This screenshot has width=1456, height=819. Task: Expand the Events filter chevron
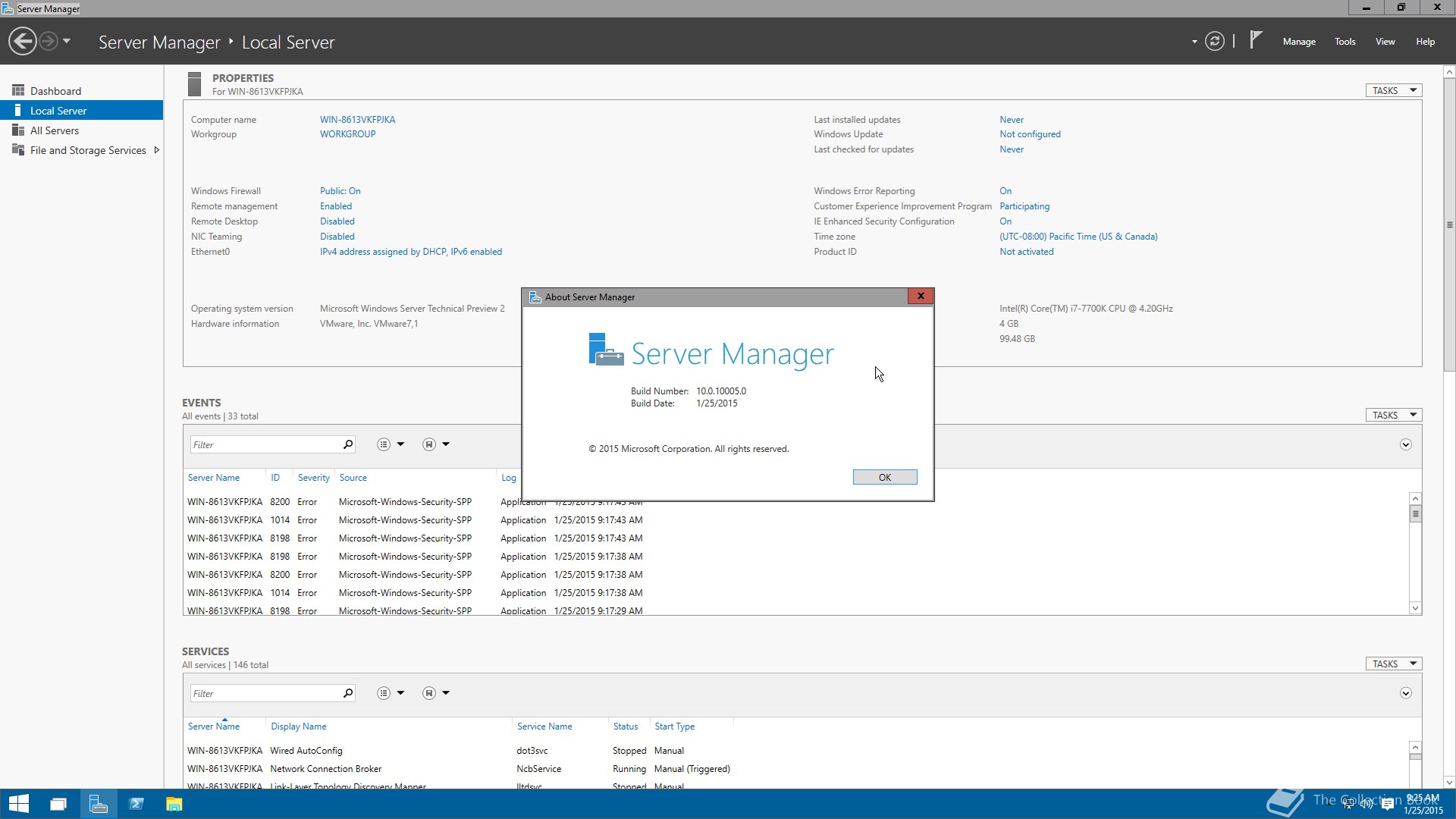pyautogui.click(x=1405, y=444)
